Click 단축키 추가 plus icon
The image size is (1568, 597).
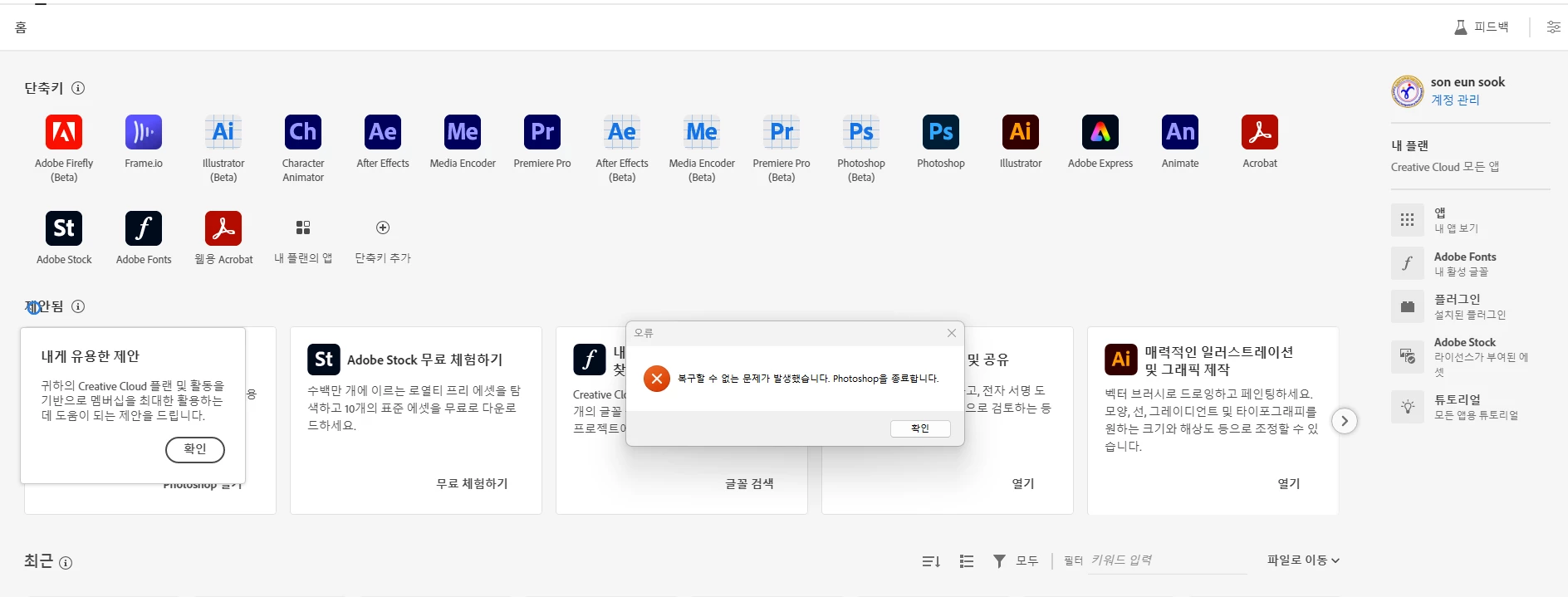click(383, 228)
